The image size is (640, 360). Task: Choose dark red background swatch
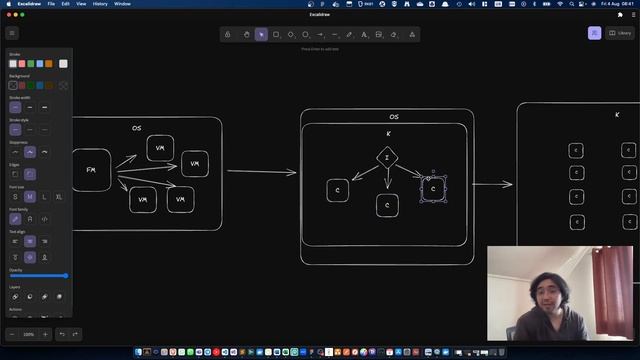[x=22, y=86]
